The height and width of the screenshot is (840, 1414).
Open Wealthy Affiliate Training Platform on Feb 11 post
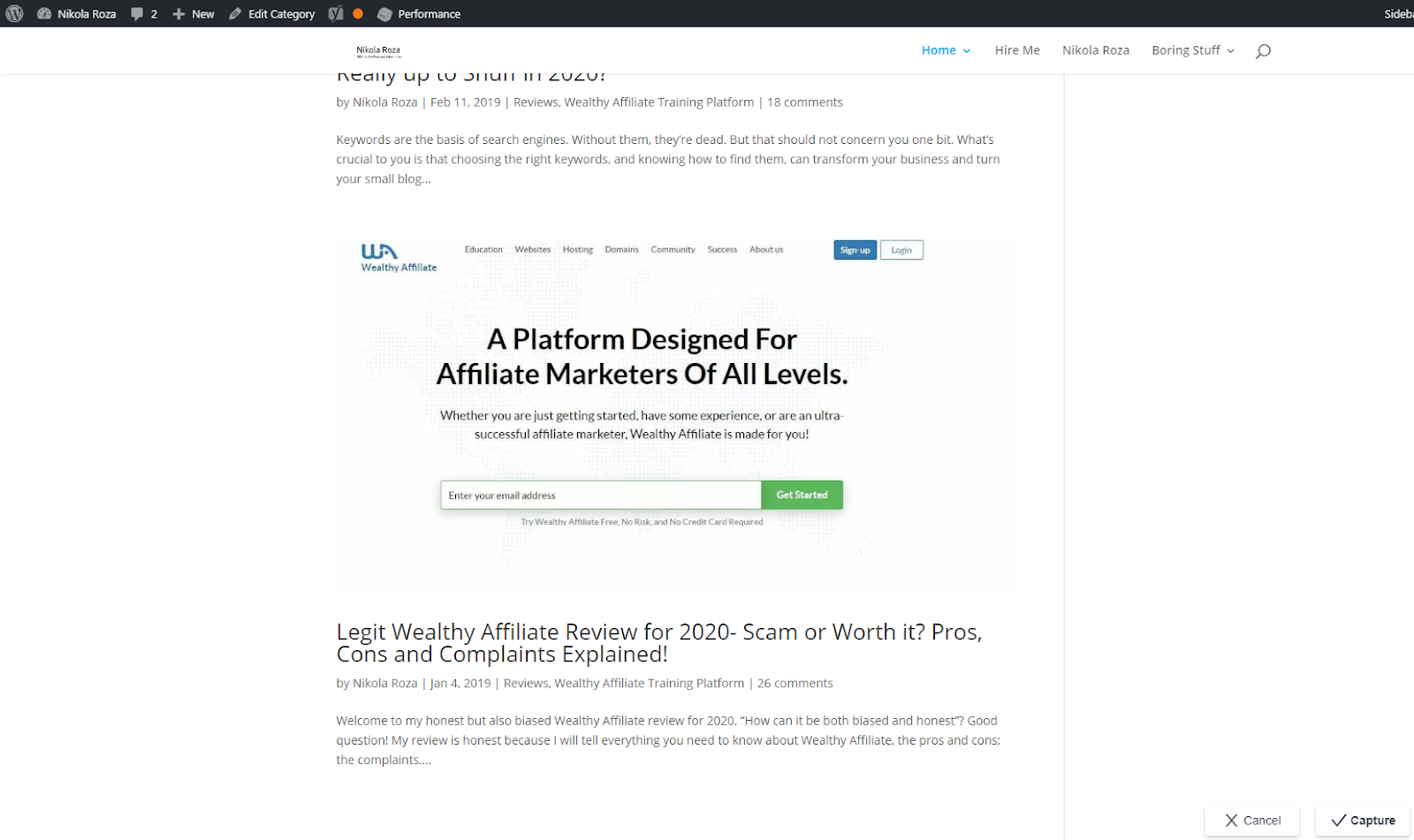point(659,102)
